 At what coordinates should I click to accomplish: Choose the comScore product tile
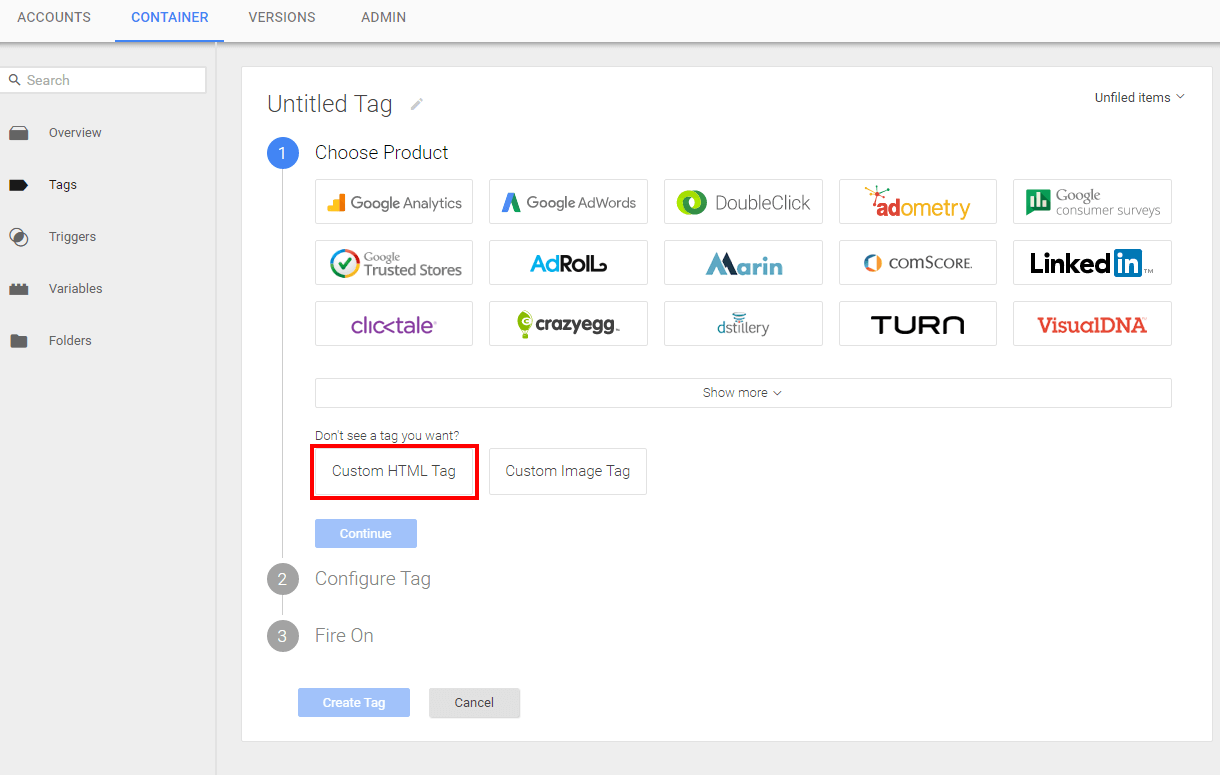[x=918, y=263]
